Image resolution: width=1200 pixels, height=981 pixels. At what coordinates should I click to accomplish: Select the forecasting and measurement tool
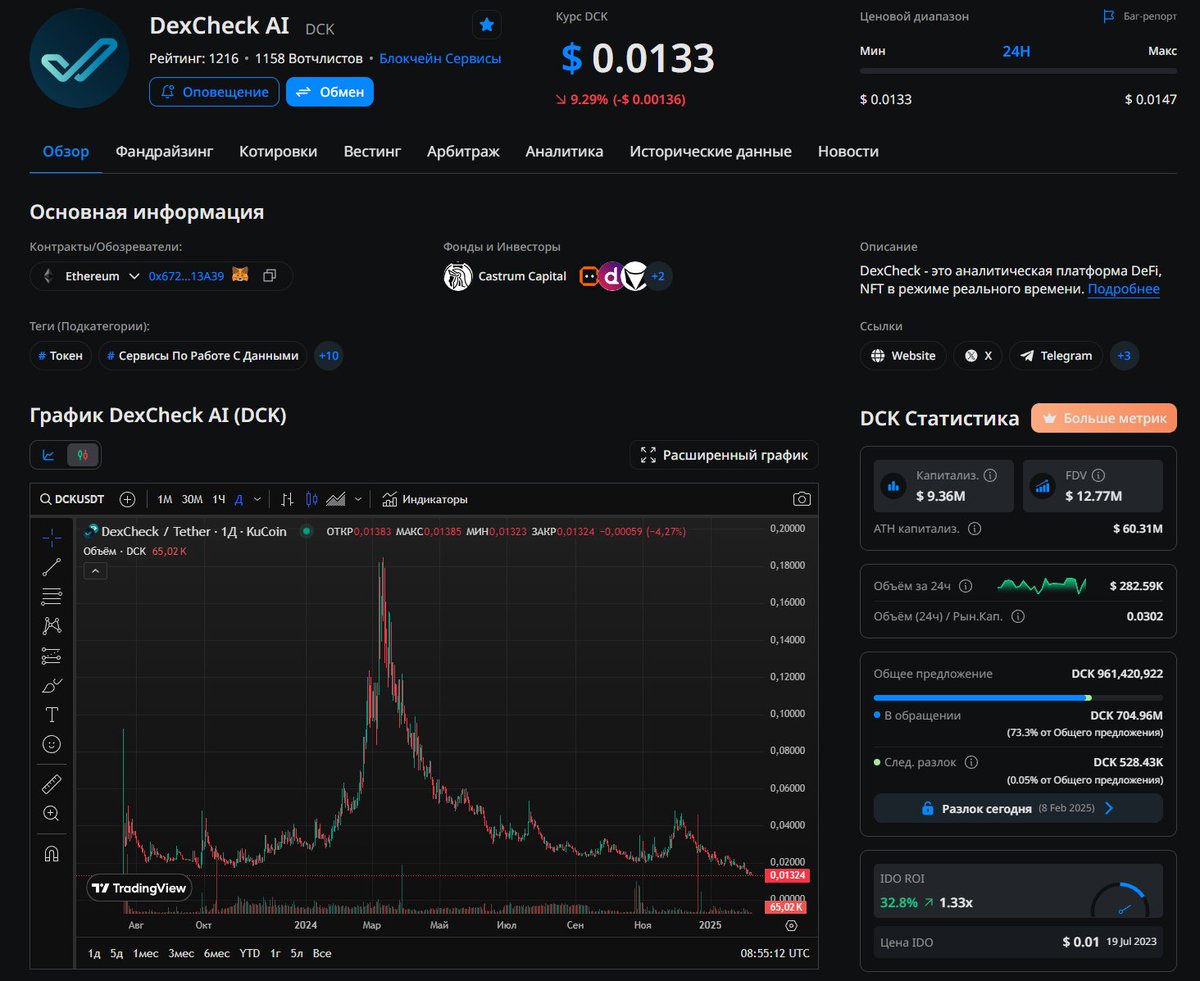click(x=51, y=656)
